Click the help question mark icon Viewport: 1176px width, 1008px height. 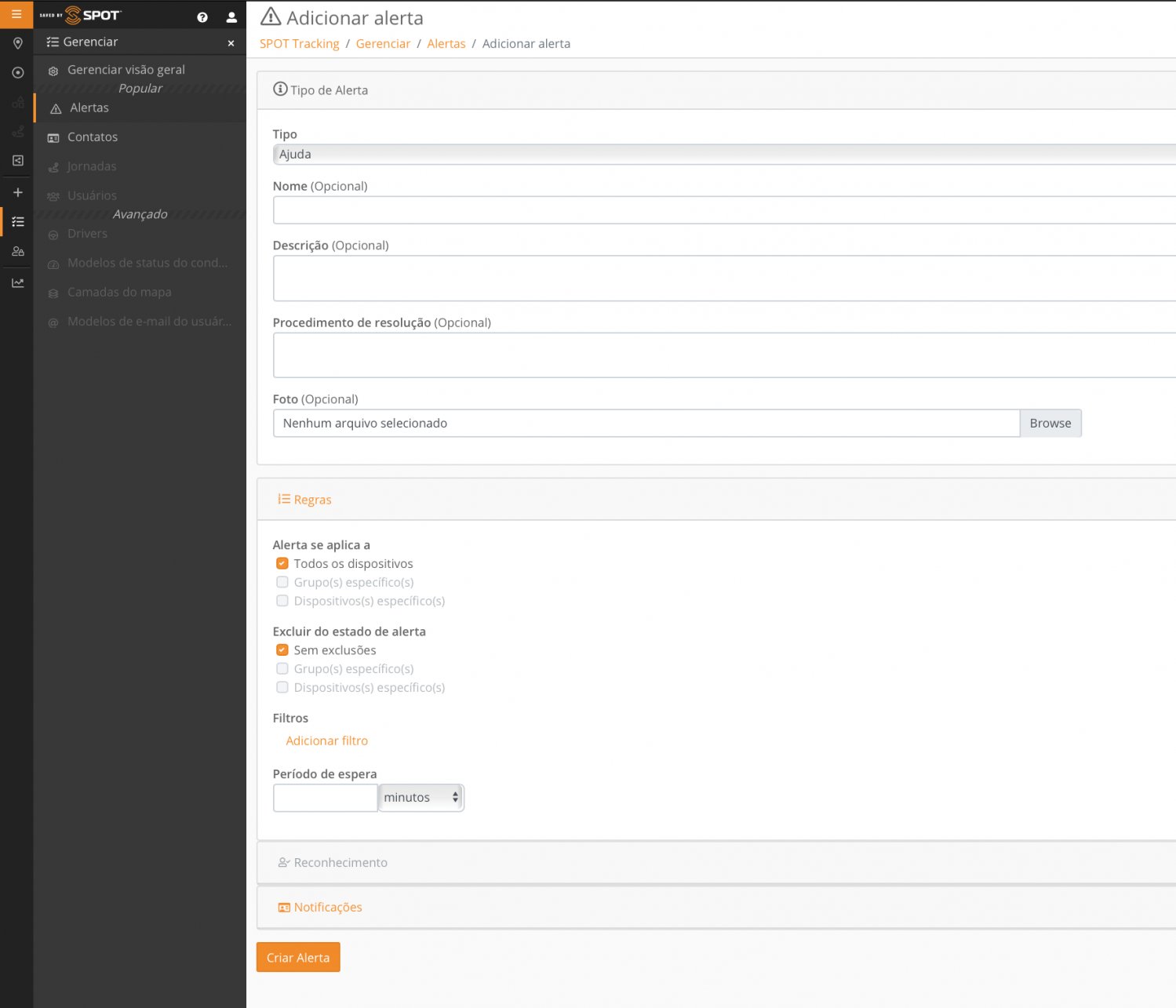pyautogui.click(x=202, y=17)
